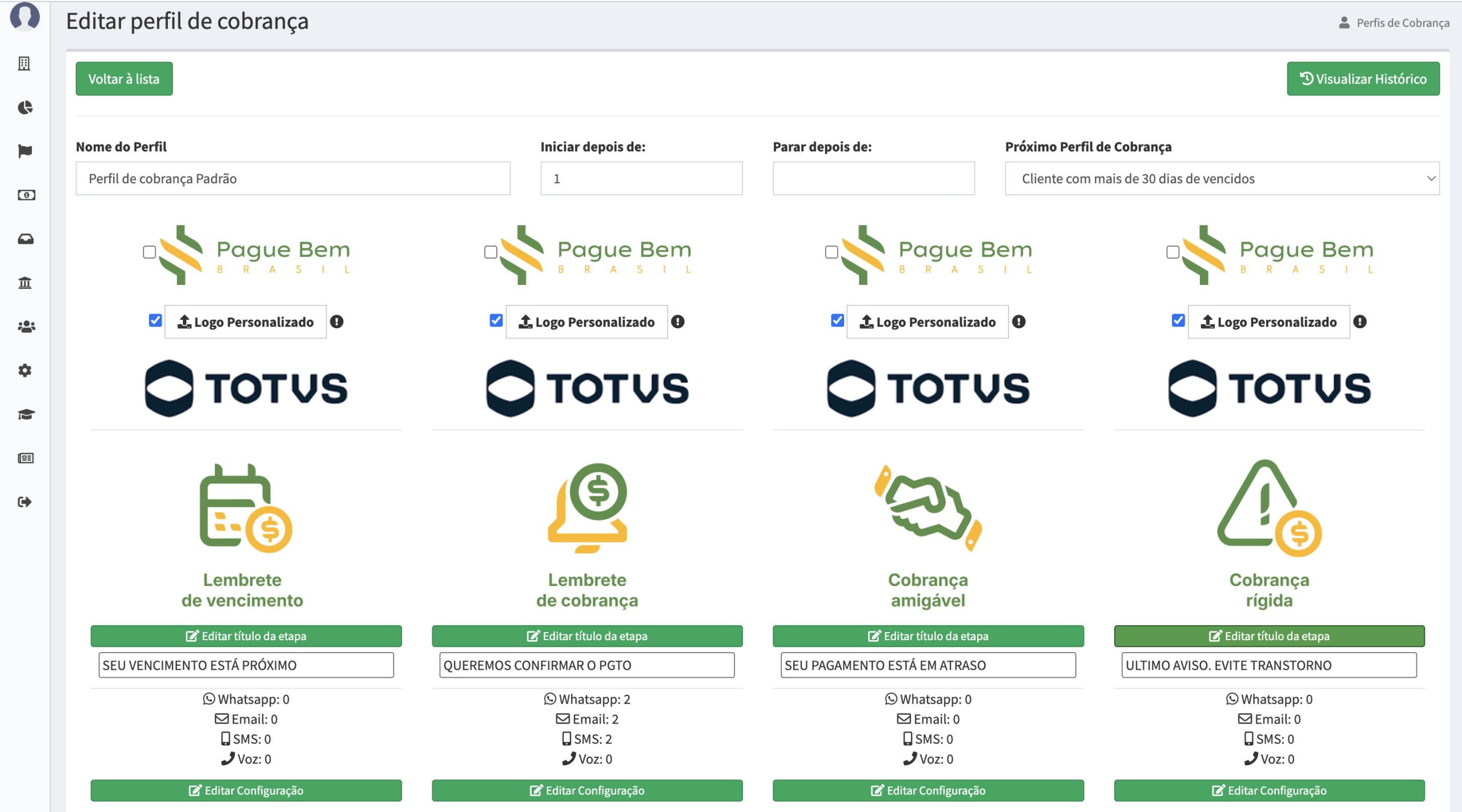Click the ULTIMO AVISO title text field
The image size is (1462, 812).
tap(1268, 665)
